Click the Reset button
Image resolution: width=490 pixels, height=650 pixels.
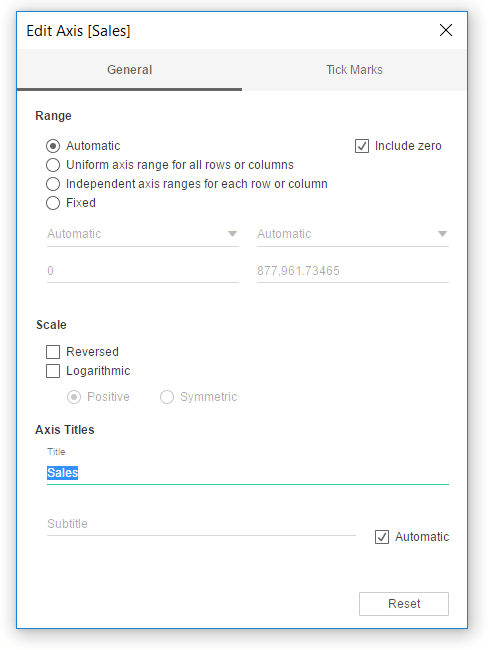tap(404, 604)
